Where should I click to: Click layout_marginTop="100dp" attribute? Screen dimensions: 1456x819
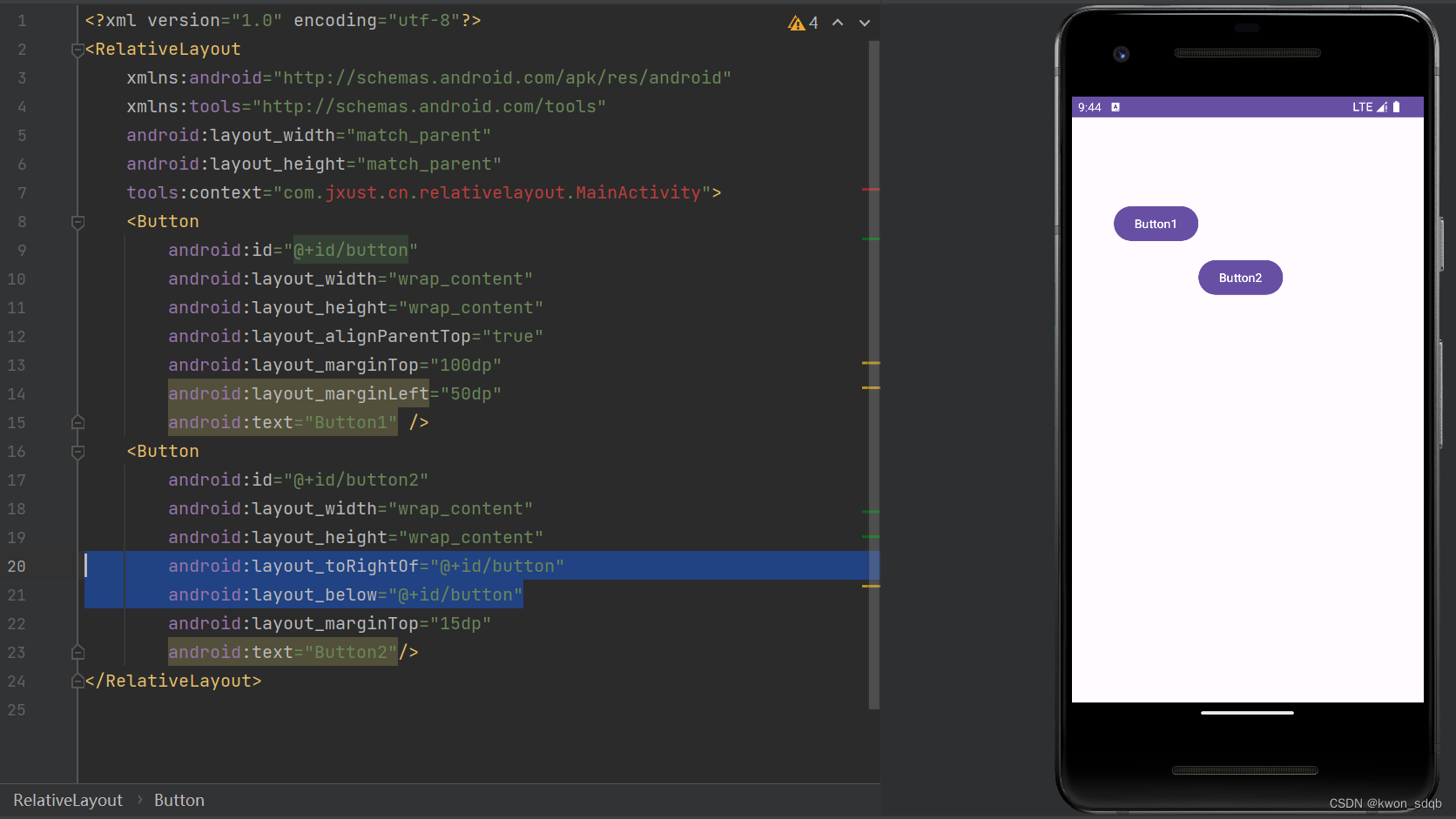click(334, 366)
